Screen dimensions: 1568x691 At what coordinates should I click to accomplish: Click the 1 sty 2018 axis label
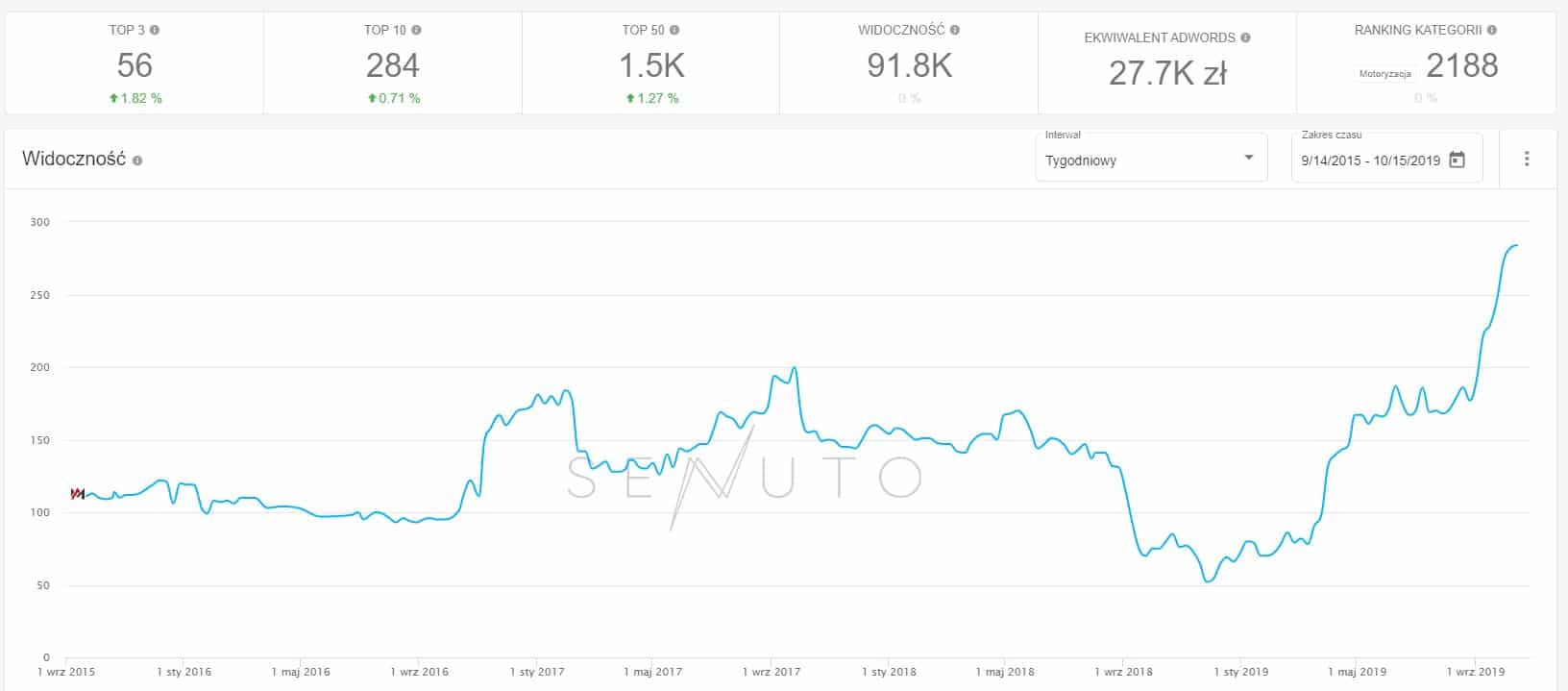point(889,672)
